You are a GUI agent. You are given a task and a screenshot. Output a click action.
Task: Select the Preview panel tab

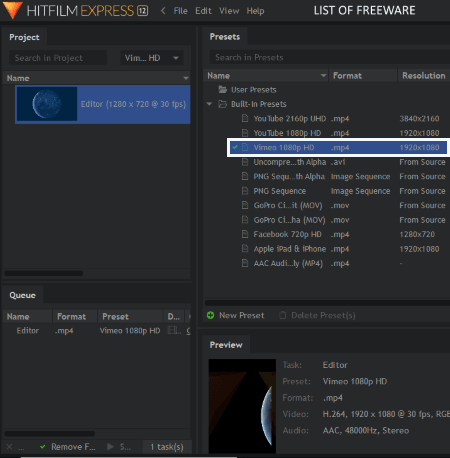point(226,345)
